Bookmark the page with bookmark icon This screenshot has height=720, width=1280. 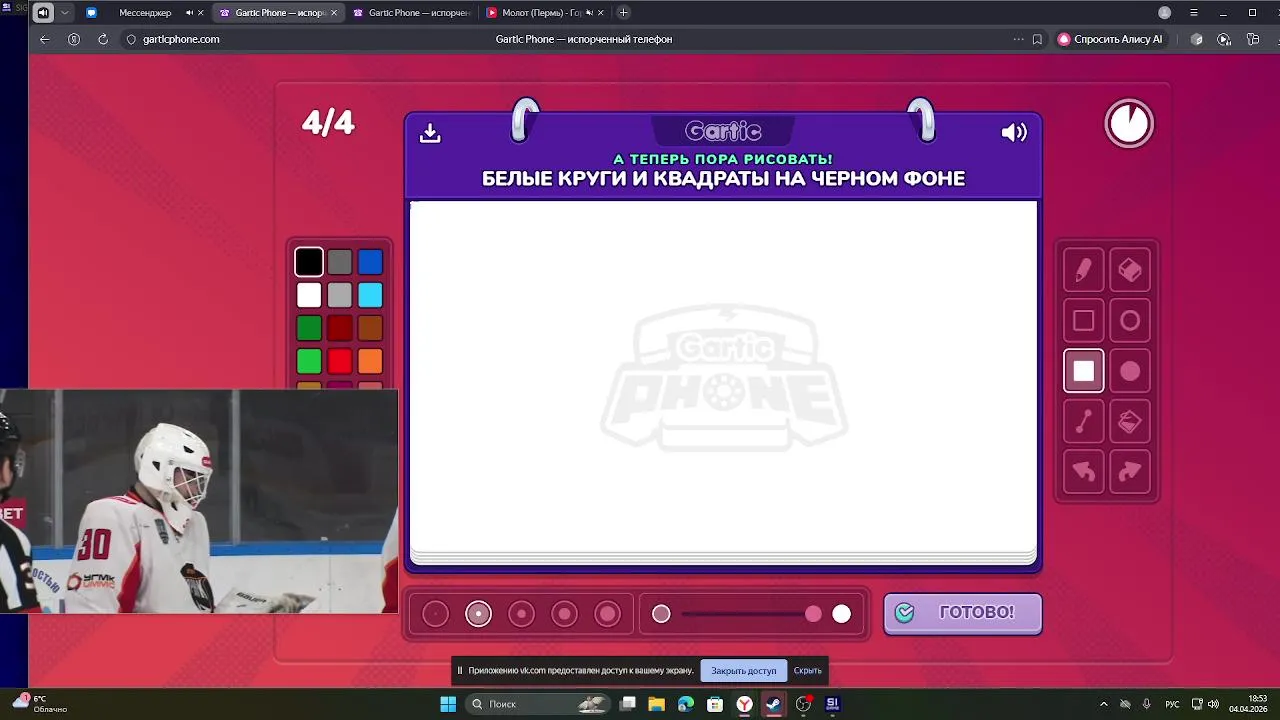pyautogui.click(x=1037, y=39)
